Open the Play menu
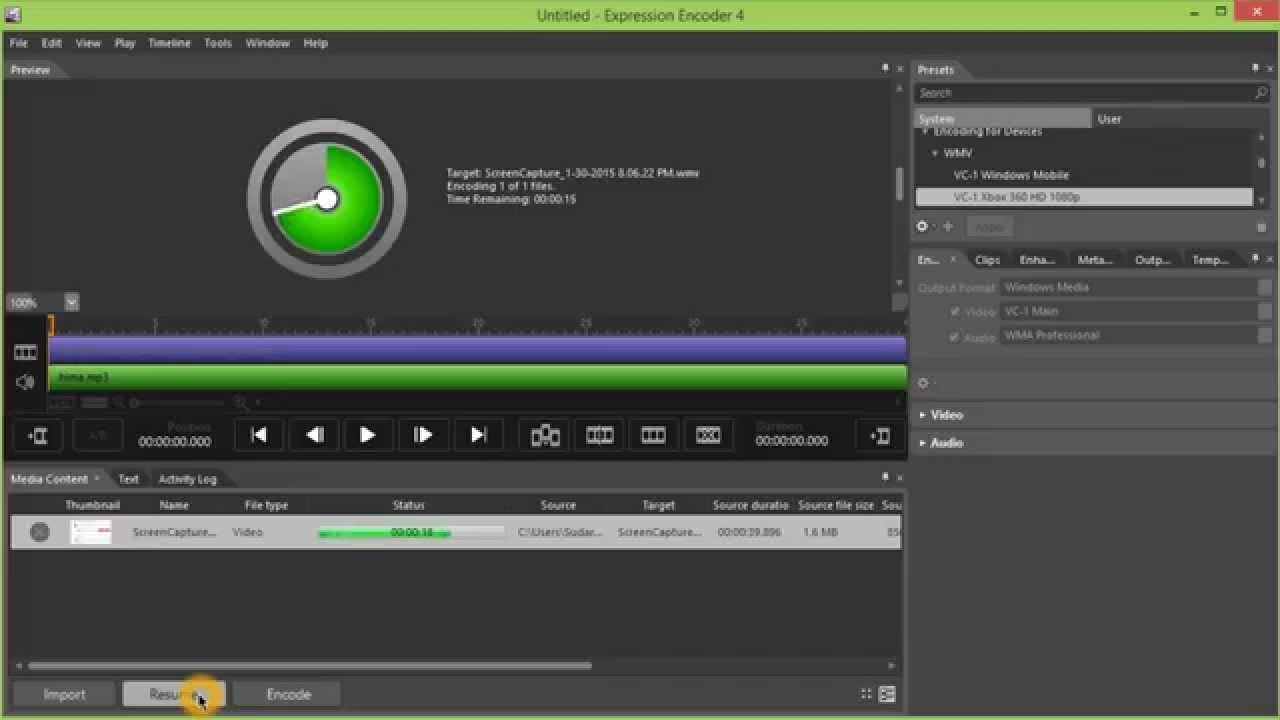 pyautogui.click(x=125, y=43)
